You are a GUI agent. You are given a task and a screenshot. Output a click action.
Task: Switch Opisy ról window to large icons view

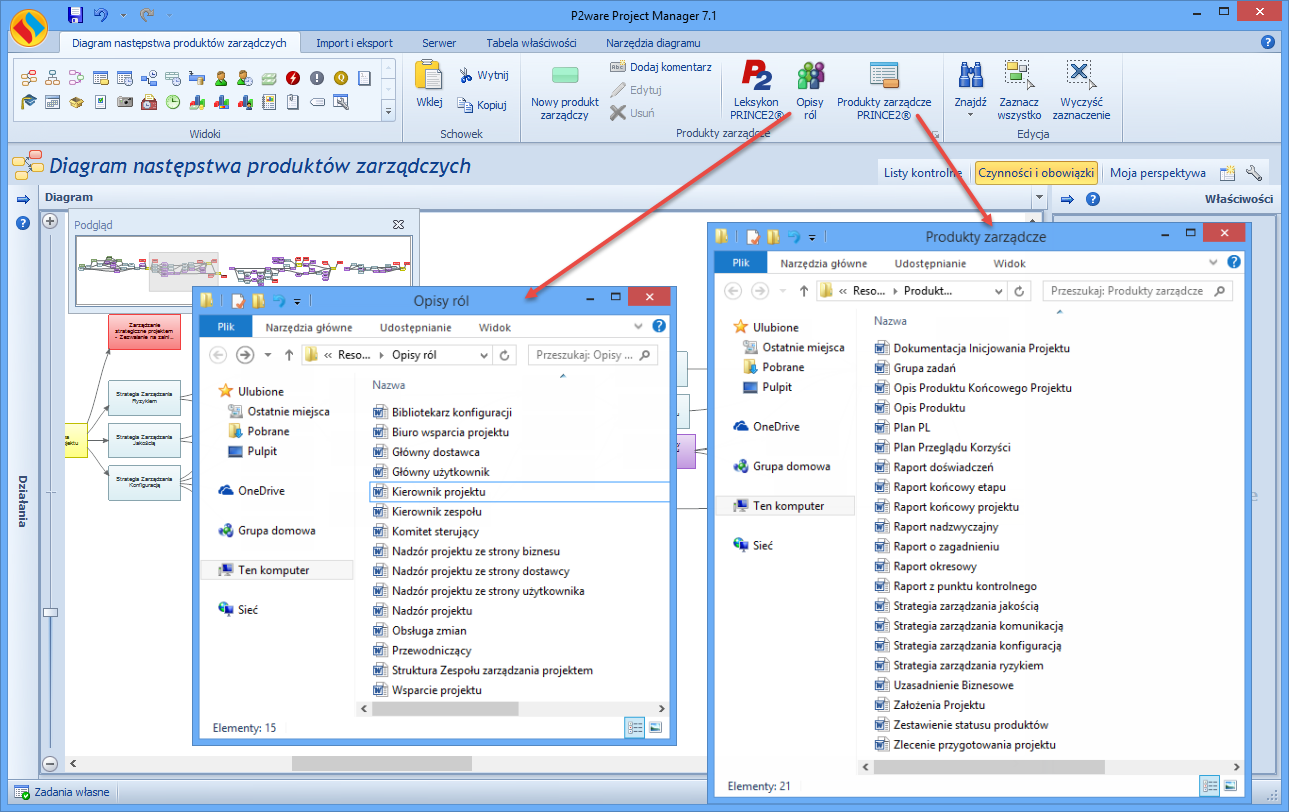[x=656, y=728]
